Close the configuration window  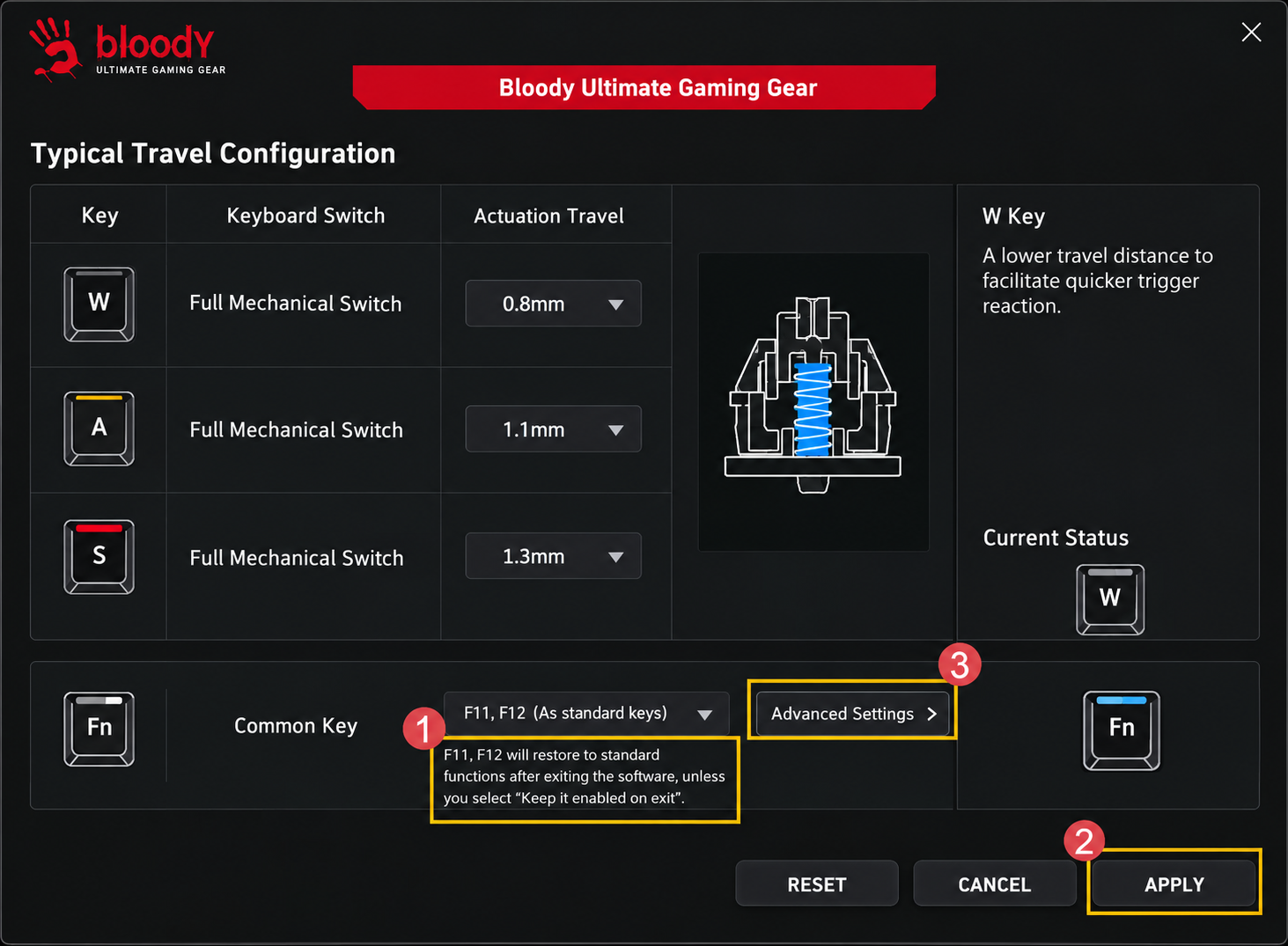coord(1251,33)
